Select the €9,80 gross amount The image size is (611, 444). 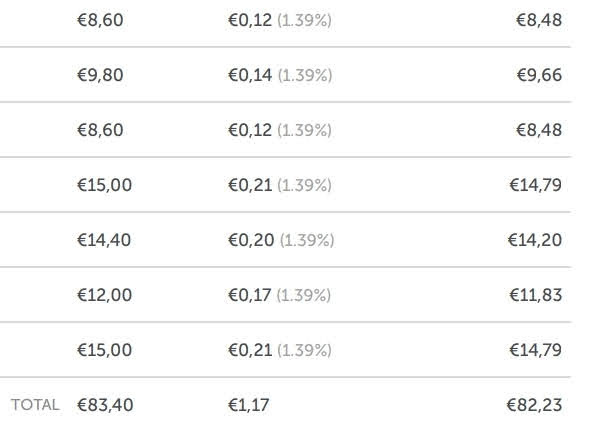click(x=100, y=75)
